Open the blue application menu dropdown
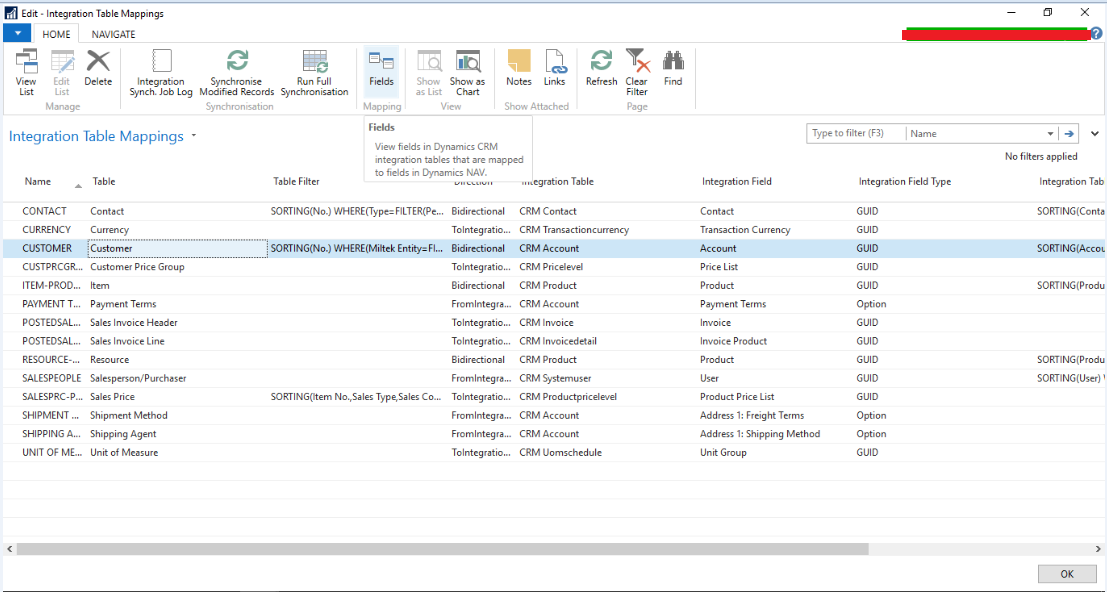 point(17,33)
